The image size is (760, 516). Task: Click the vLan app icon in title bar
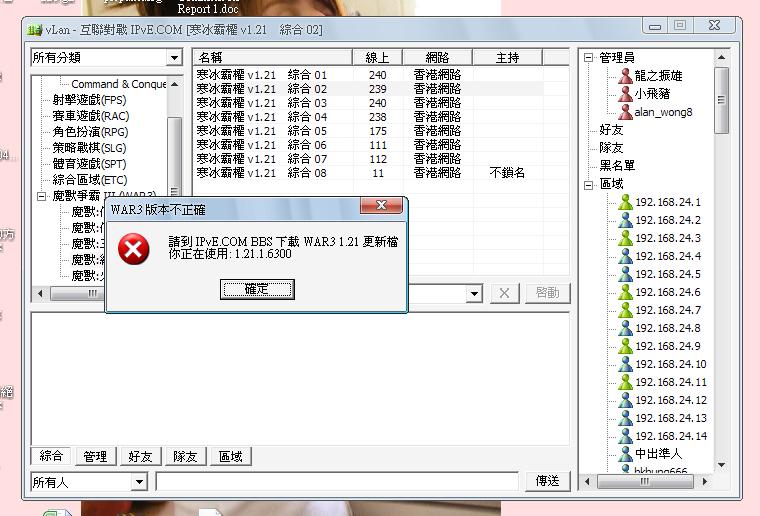tap(34, 30)
